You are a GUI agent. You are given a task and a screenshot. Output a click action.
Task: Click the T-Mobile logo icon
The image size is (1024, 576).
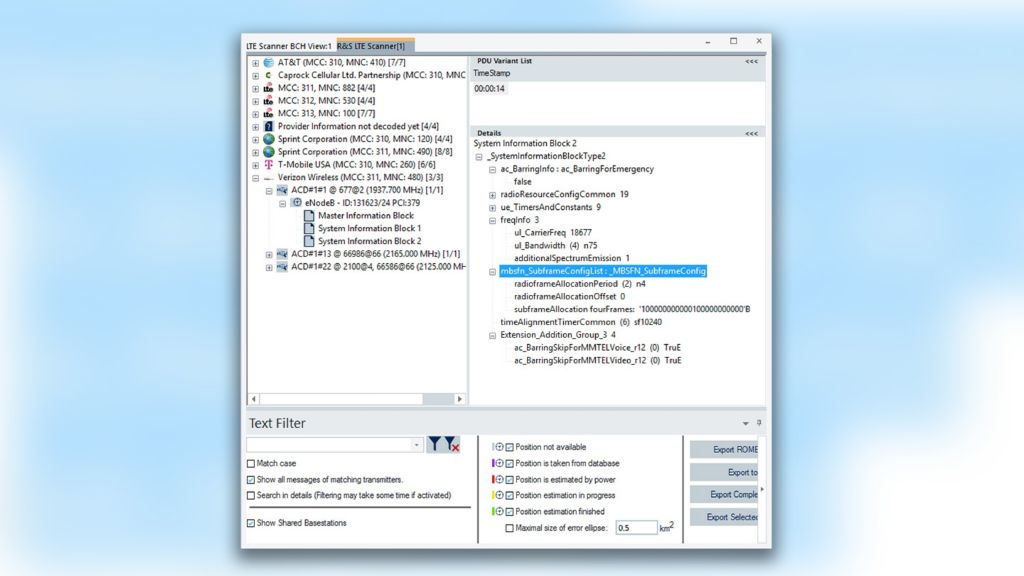pos(269,164)
